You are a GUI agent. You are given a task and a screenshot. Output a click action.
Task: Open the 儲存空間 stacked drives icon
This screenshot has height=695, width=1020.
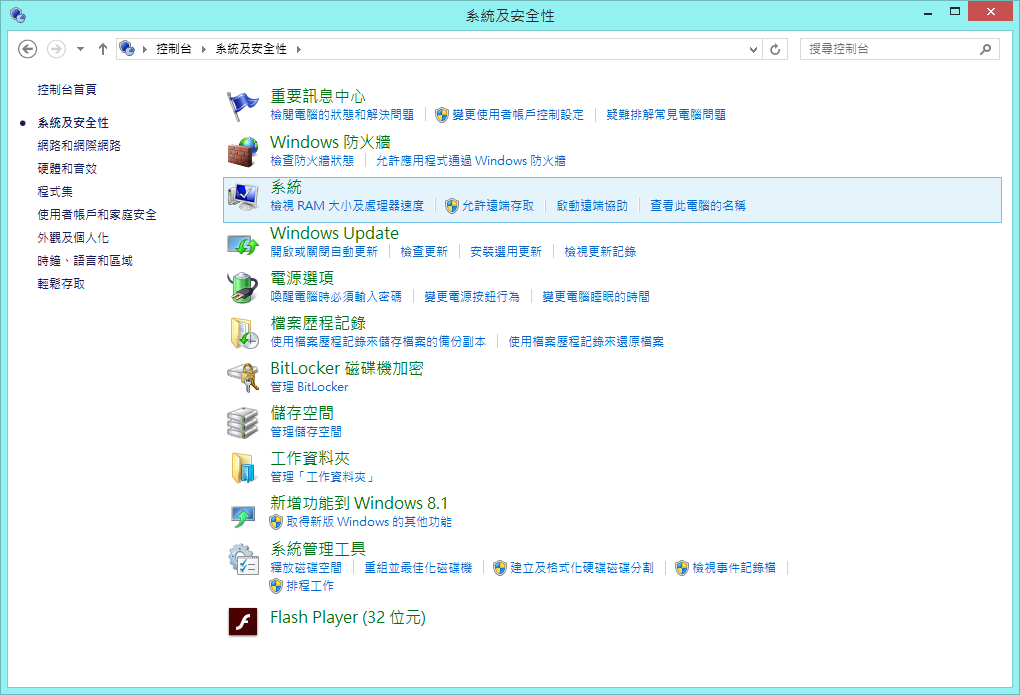[x=243, y=423]
